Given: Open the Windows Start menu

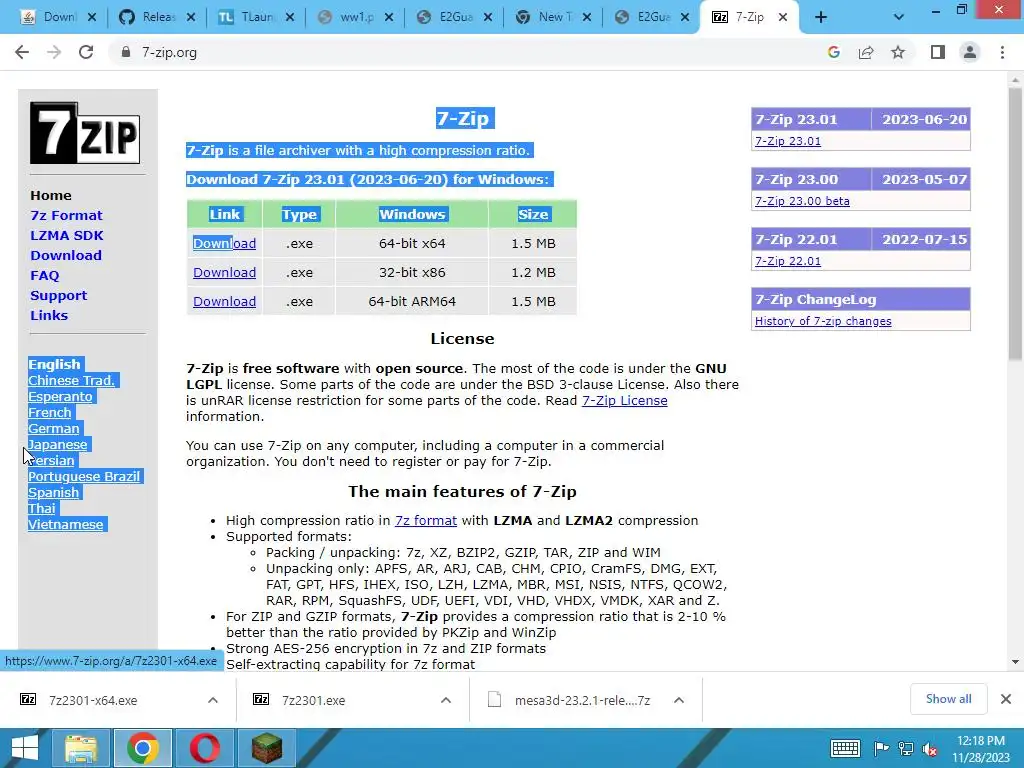Looking at the screenshot, I should (x=25, y=748).
